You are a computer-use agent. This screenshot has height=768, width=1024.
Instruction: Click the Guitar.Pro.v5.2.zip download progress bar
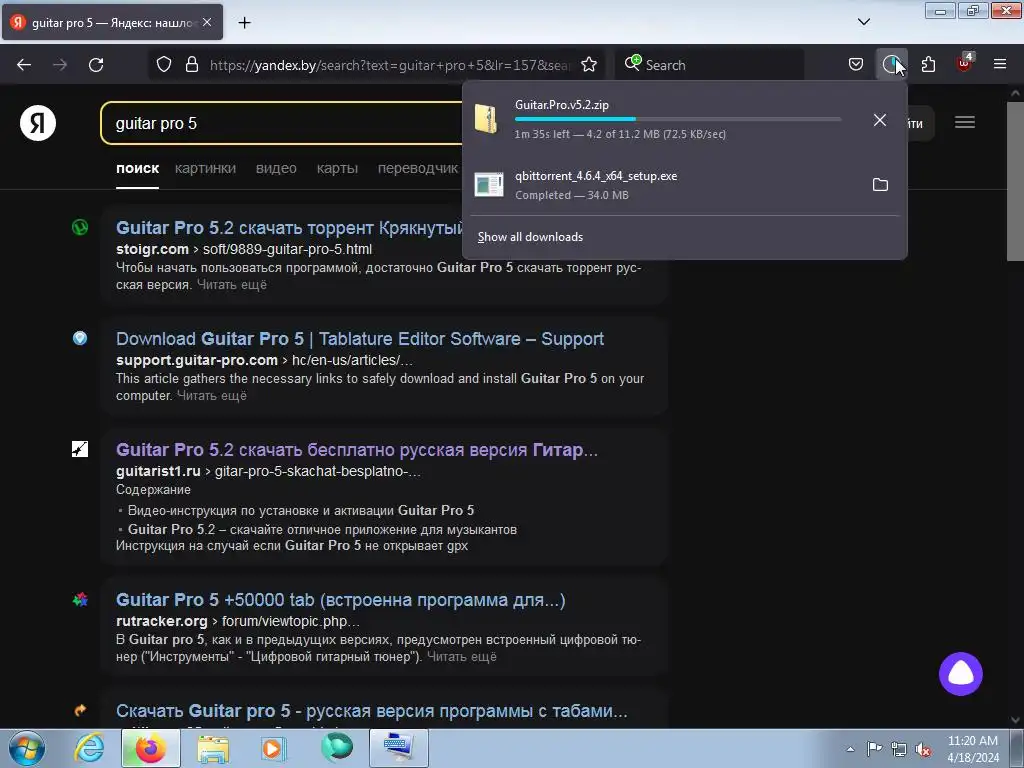678,120
